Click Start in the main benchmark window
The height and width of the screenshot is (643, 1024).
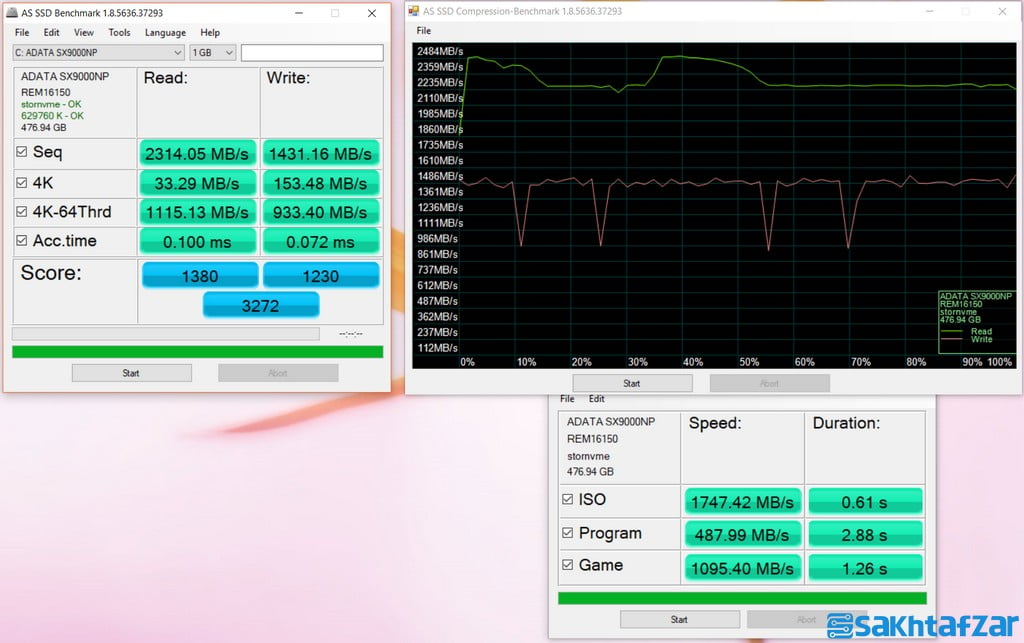pos(131,373)
